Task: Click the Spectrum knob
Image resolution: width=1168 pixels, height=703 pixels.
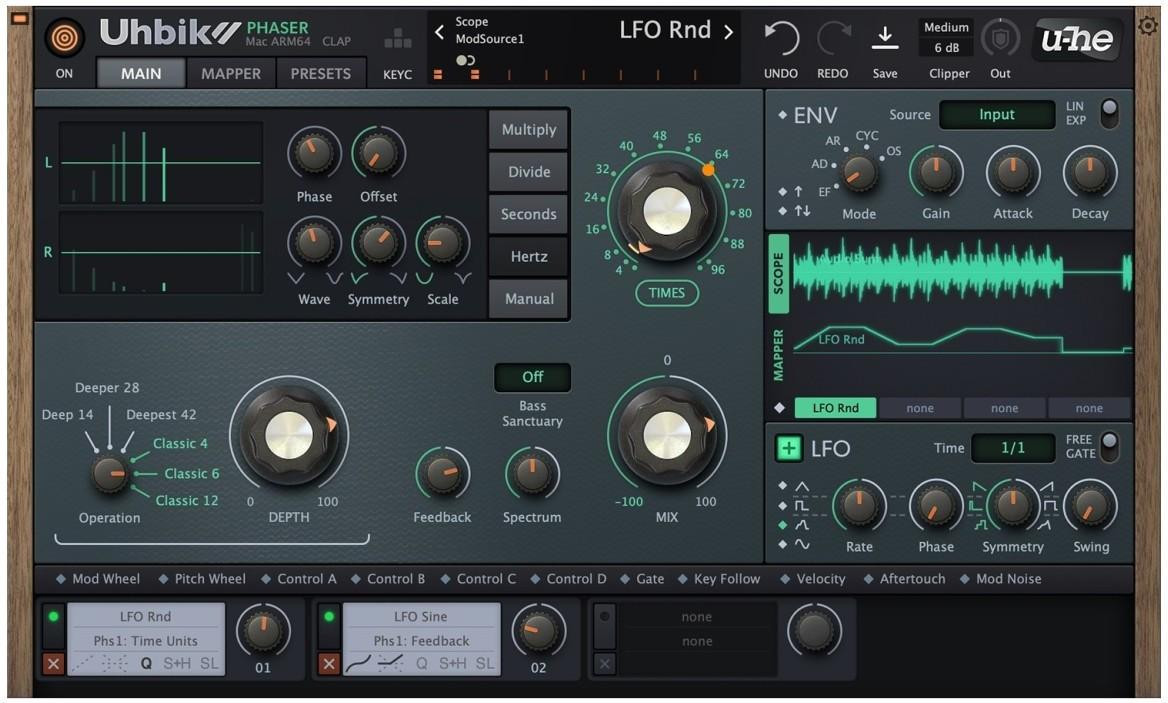Action: (x=532, y=474)
